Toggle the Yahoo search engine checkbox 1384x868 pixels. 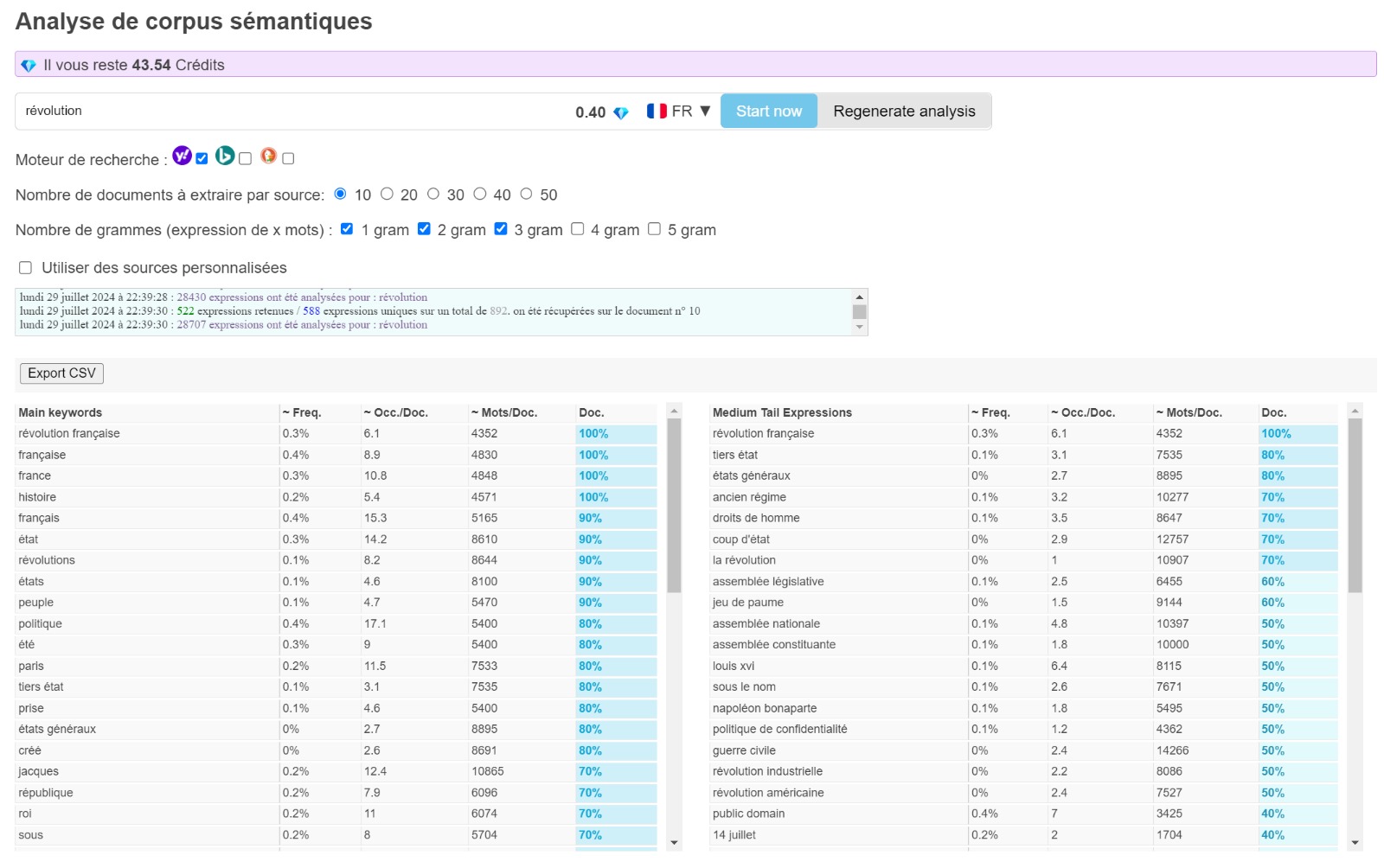click(x=202, y=158)
